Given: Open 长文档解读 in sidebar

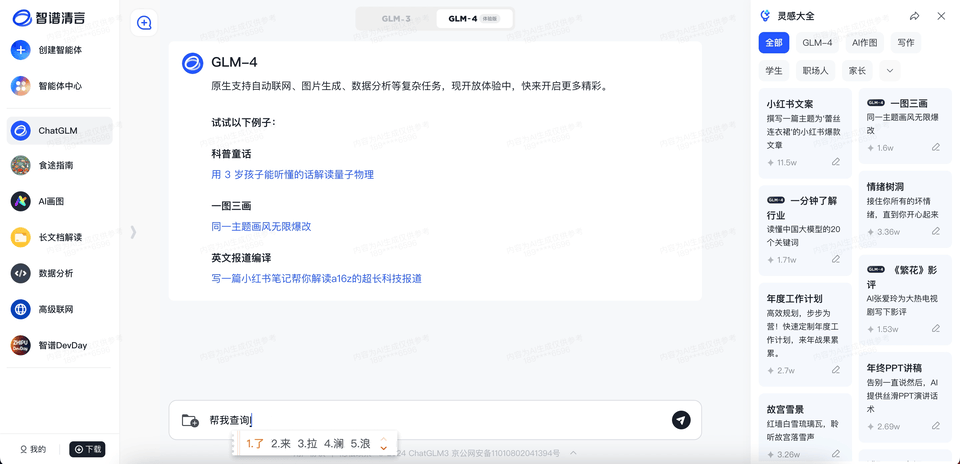Looking at the screenshot, I should coord(60,237).
